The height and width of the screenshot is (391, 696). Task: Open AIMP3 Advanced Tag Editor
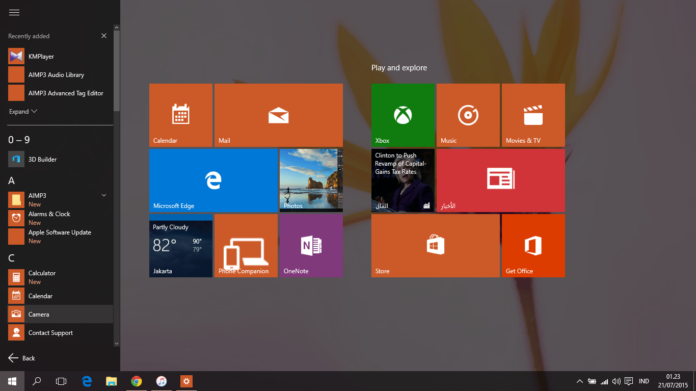tap(60, 93)
